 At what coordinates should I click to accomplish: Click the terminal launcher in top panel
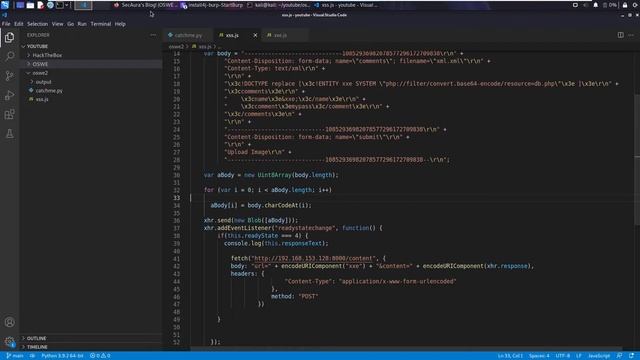tap(60, 5)
